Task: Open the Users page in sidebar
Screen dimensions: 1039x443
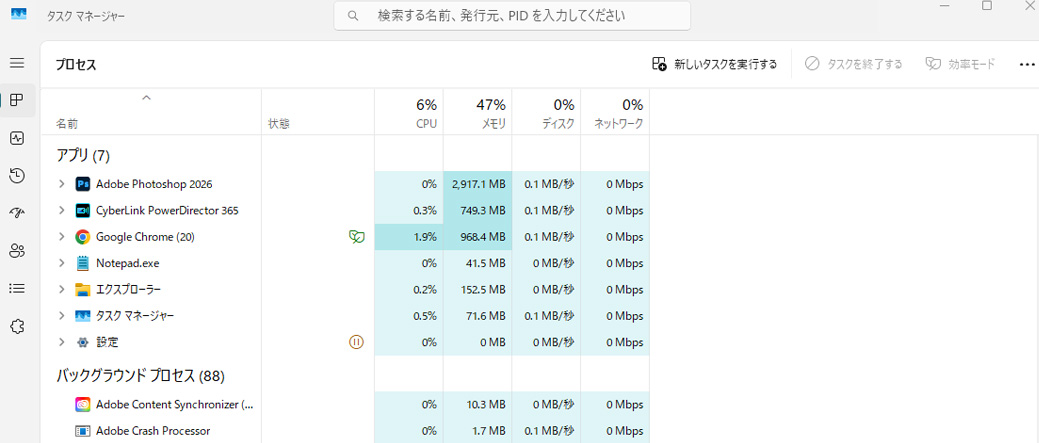Action: pos(17,251)
